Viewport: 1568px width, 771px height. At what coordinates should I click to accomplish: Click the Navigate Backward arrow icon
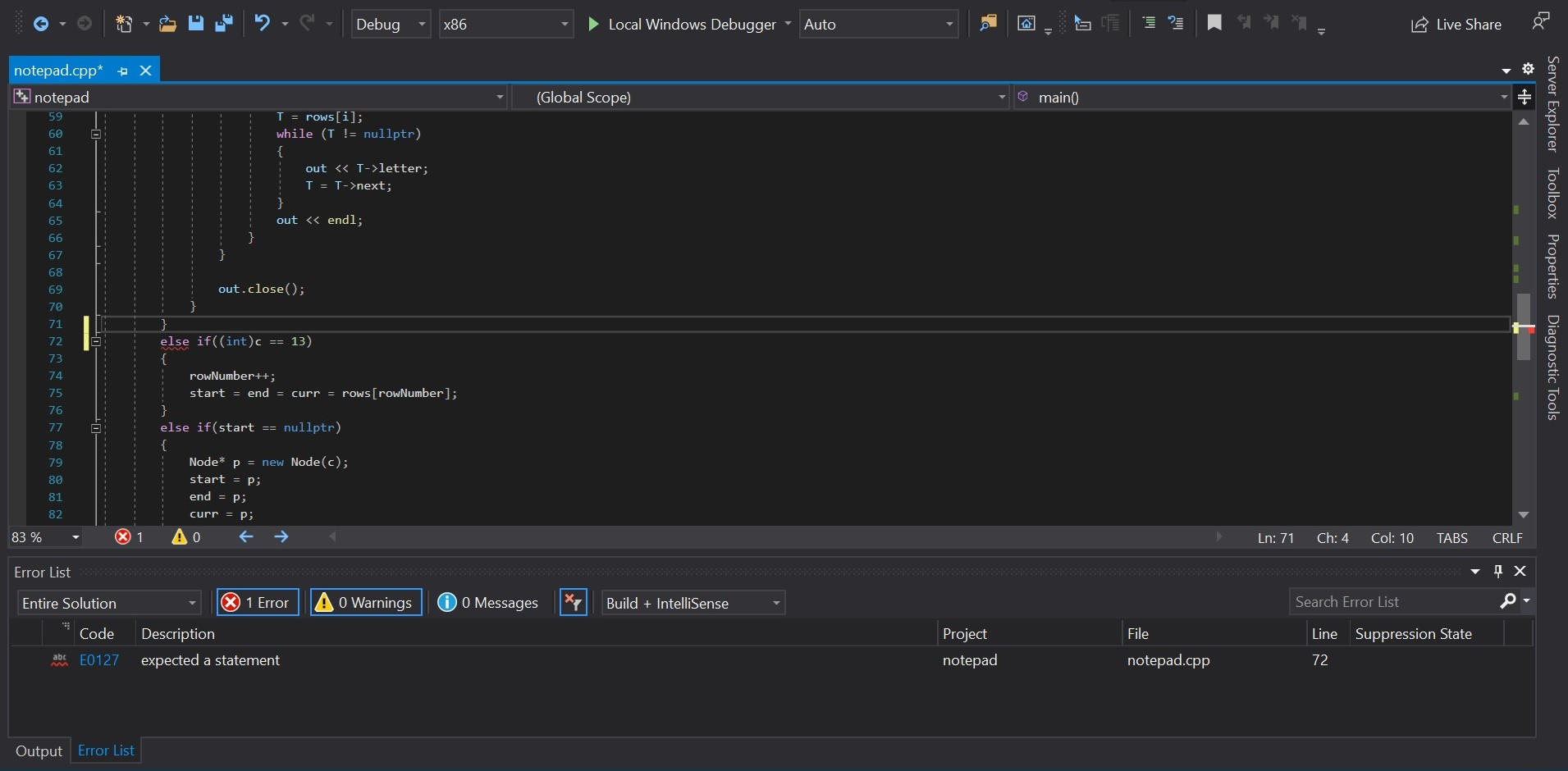(x=40, y=24)
